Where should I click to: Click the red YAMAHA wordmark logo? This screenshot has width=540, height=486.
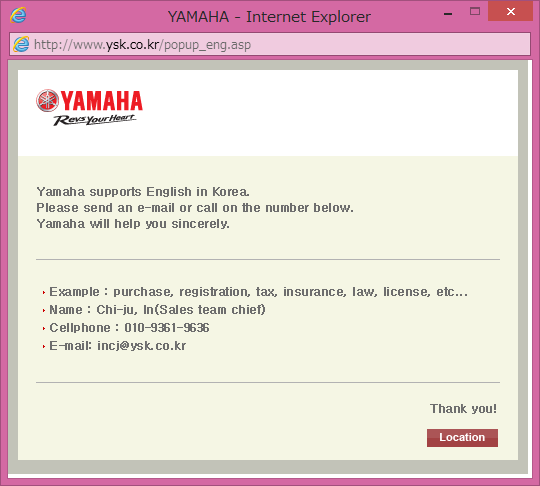[x=101, y=101]
